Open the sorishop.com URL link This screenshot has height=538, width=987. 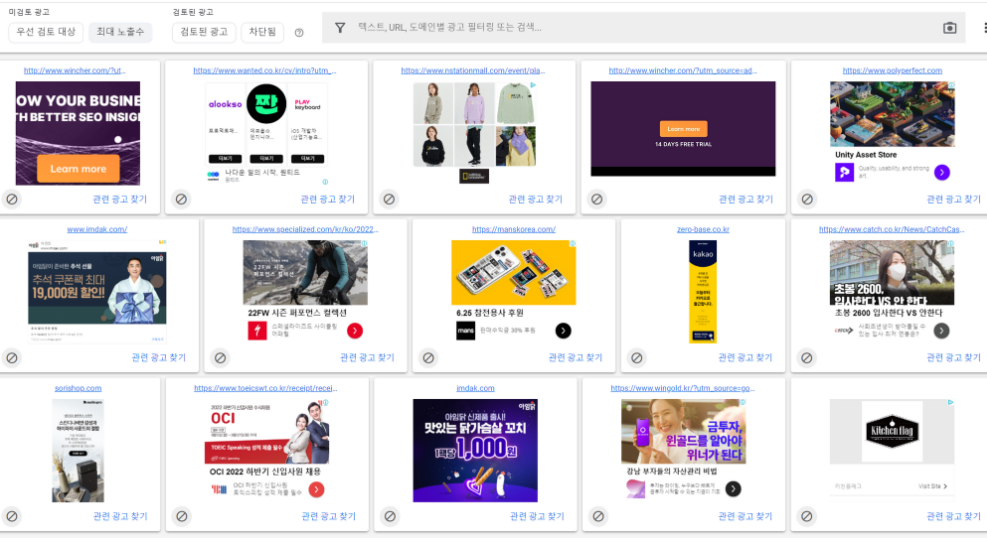[x=78, y=388]
